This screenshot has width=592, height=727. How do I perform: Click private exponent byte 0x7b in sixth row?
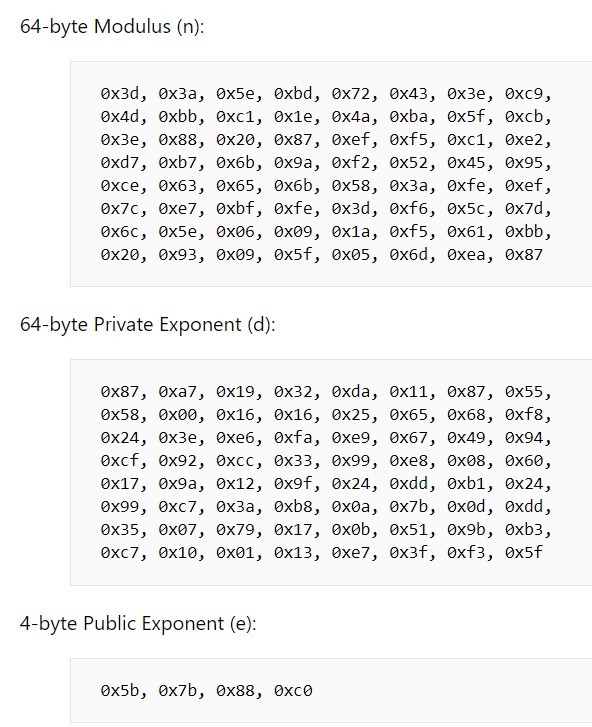[x=408, y=506]
